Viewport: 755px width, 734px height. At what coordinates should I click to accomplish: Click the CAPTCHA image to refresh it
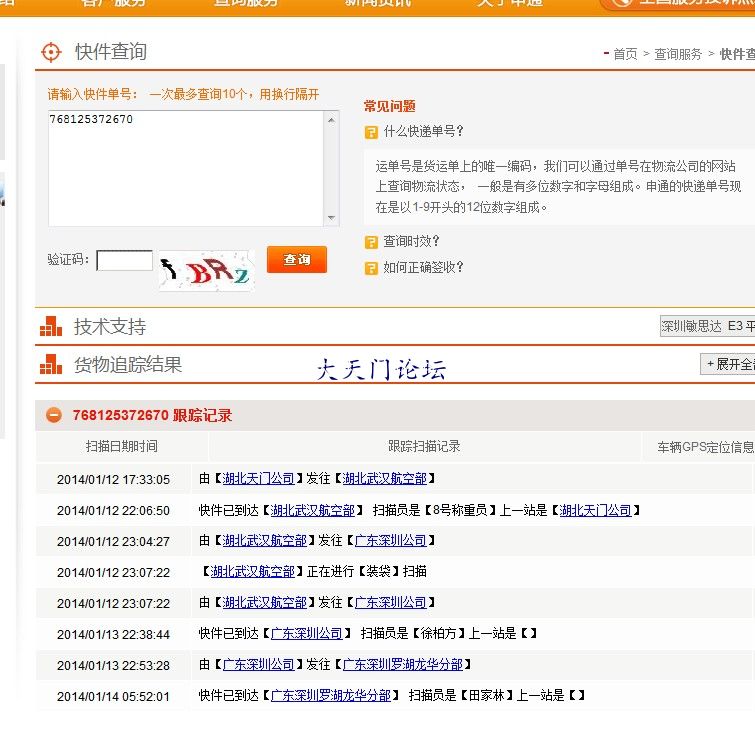(206, 270)
